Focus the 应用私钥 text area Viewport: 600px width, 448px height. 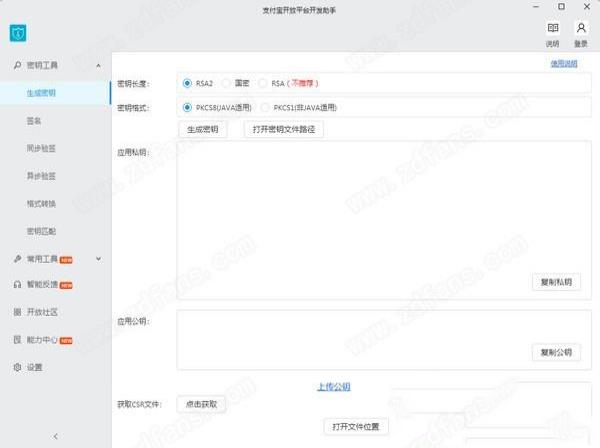[384, 220]
